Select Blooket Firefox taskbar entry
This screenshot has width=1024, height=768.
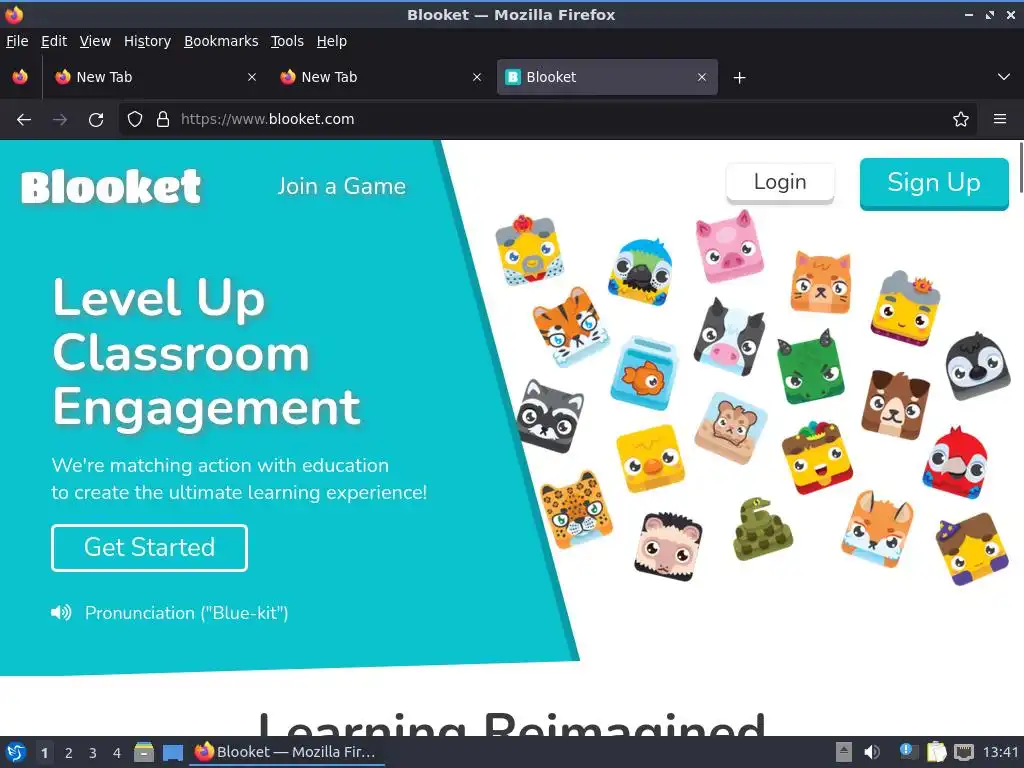(287, 752)
